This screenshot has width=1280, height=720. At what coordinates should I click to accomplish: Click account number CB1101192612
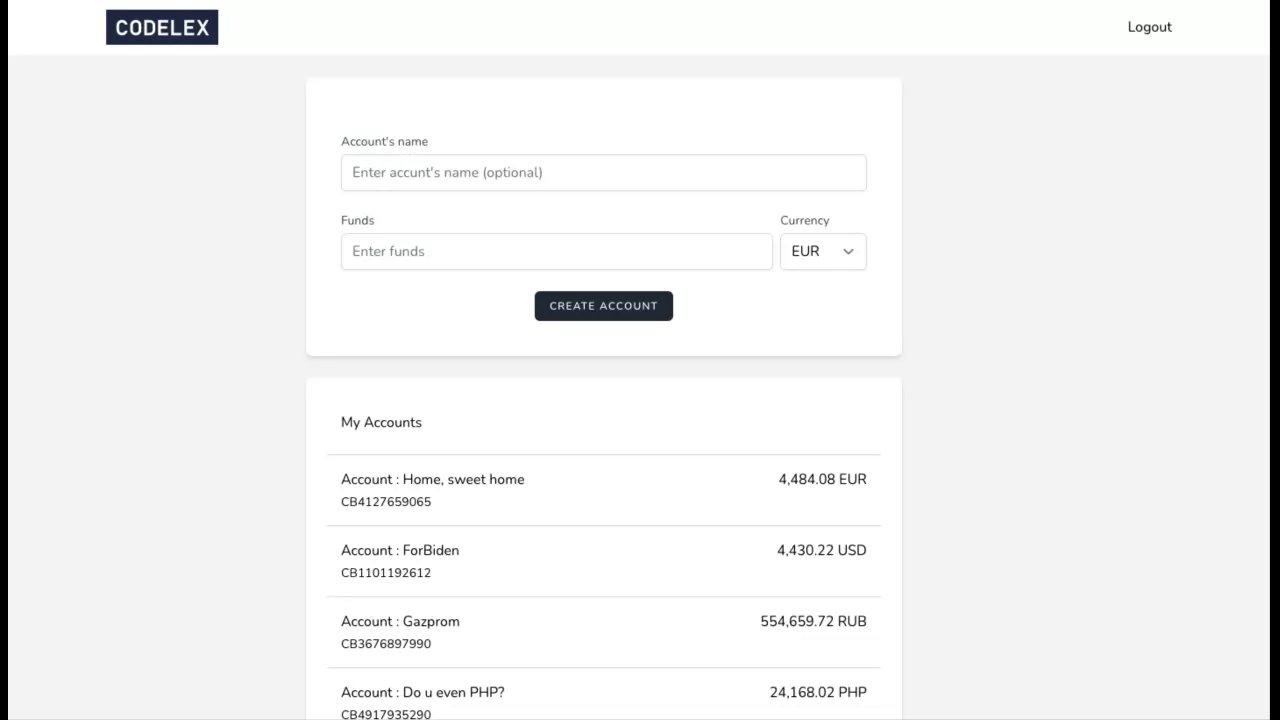[x=386, y=573]
